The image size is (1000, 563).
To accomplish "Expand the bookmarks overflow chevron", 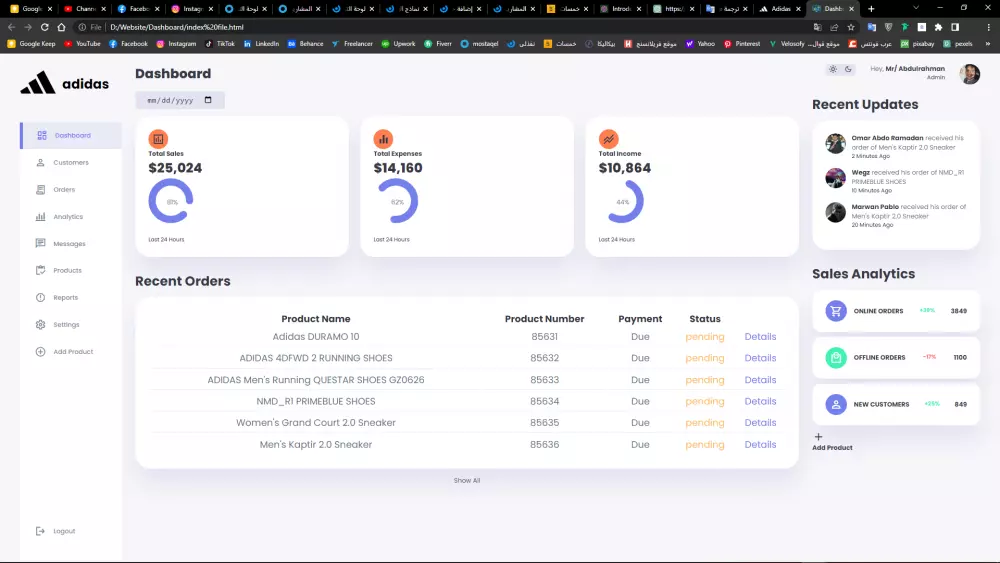I will tap(987, 44).
